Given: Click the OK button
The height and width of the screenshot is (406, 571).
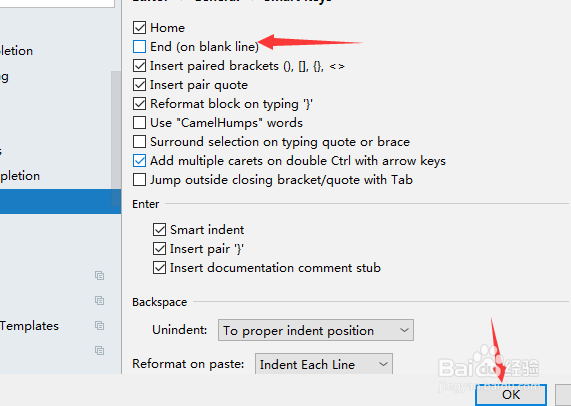Looking at the screenshot, I should [x=511, y=395].
